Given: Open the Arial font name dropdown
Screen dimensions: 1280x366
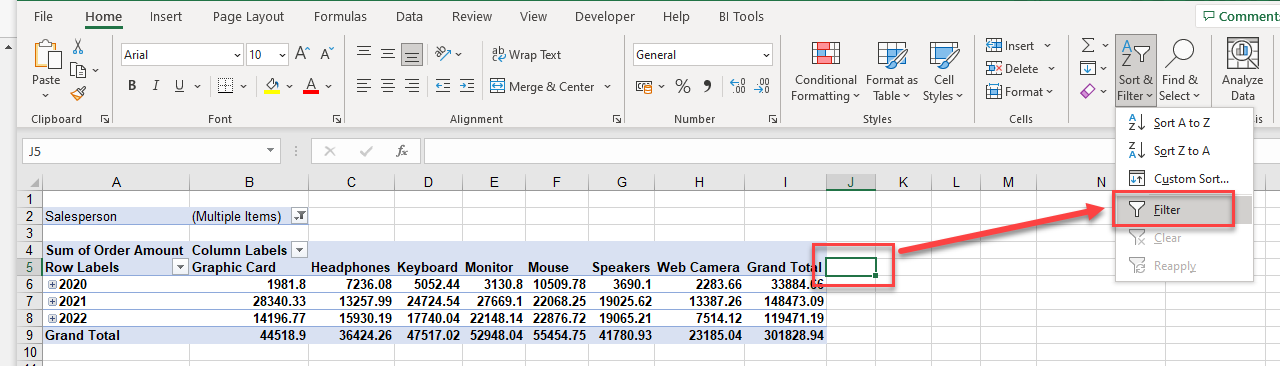Looking at the screenshot, I should click(237, 56).
